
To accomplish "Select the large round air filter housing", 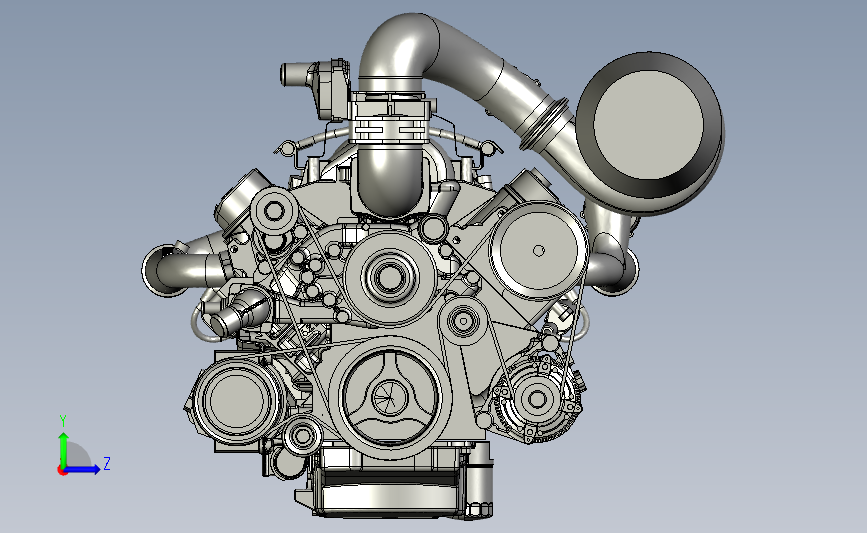I will pos(650,133).
